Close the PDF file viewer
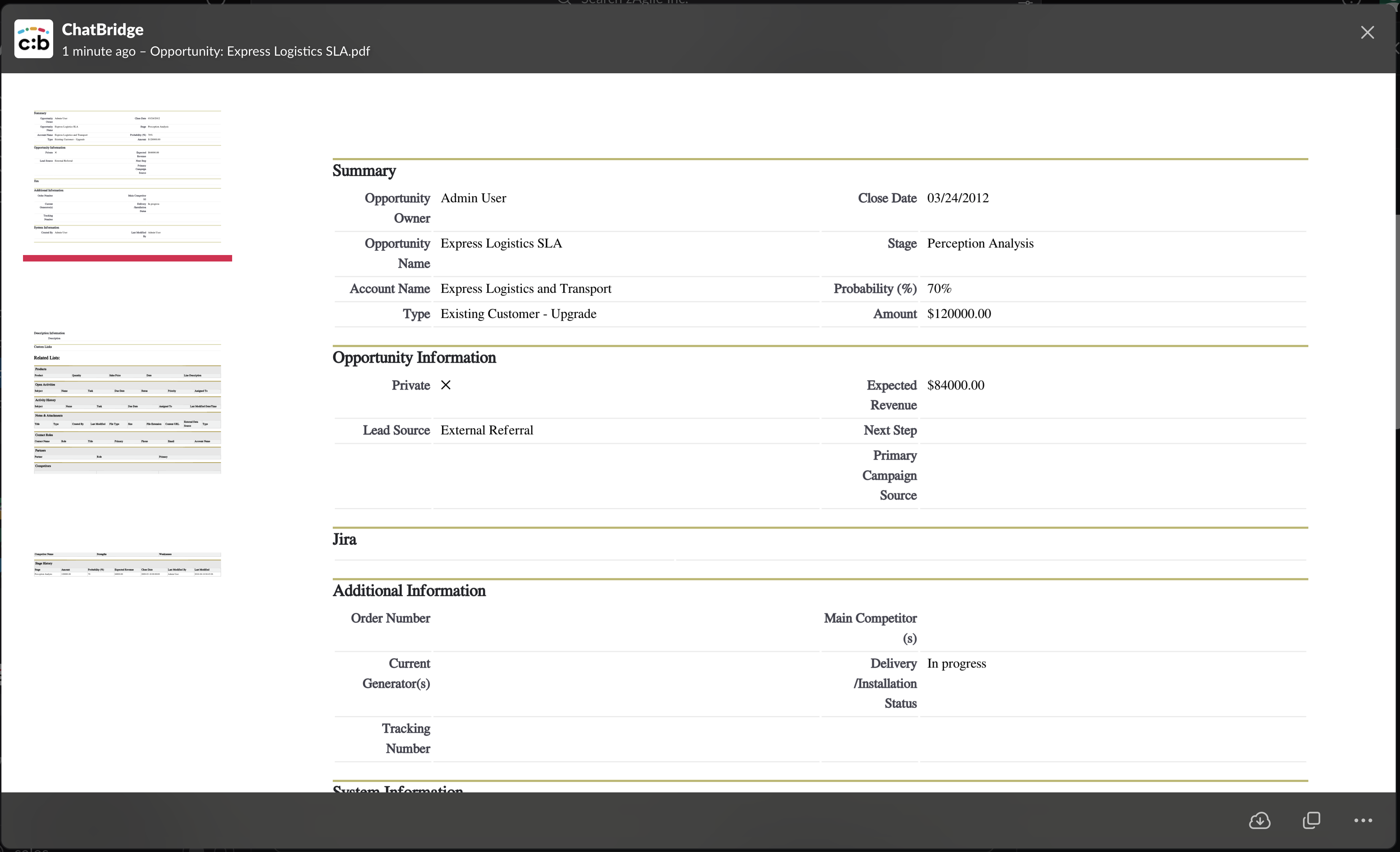 coord(1367,32)
